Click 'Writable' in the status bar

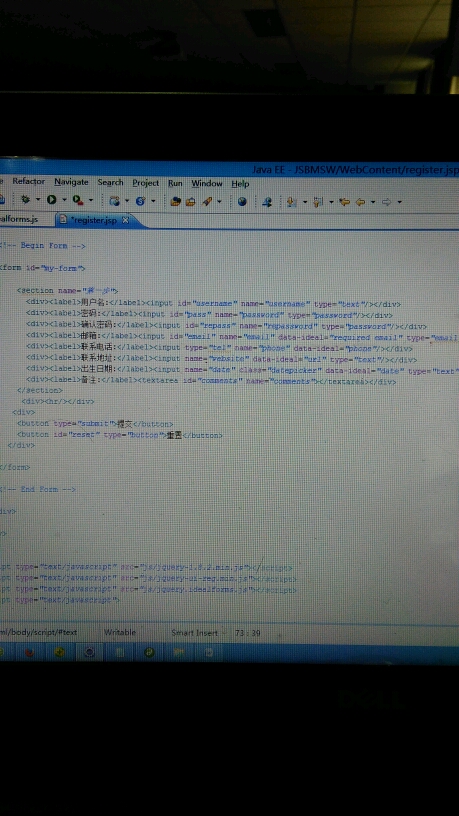pos(120,632)
